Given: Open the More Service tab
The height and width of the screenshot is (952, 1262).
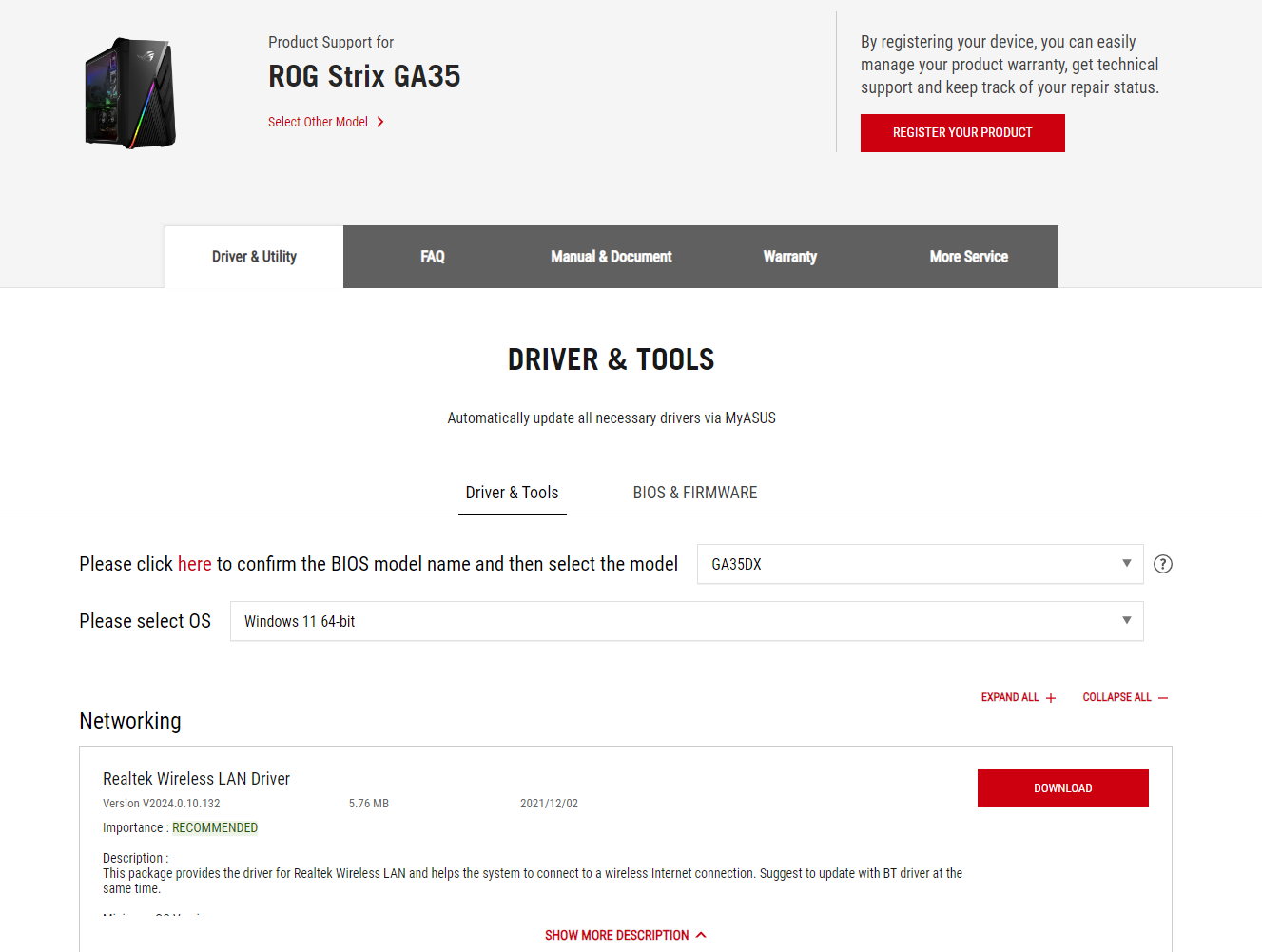Looking at the screenshot, I should click(x=969, y=257).
